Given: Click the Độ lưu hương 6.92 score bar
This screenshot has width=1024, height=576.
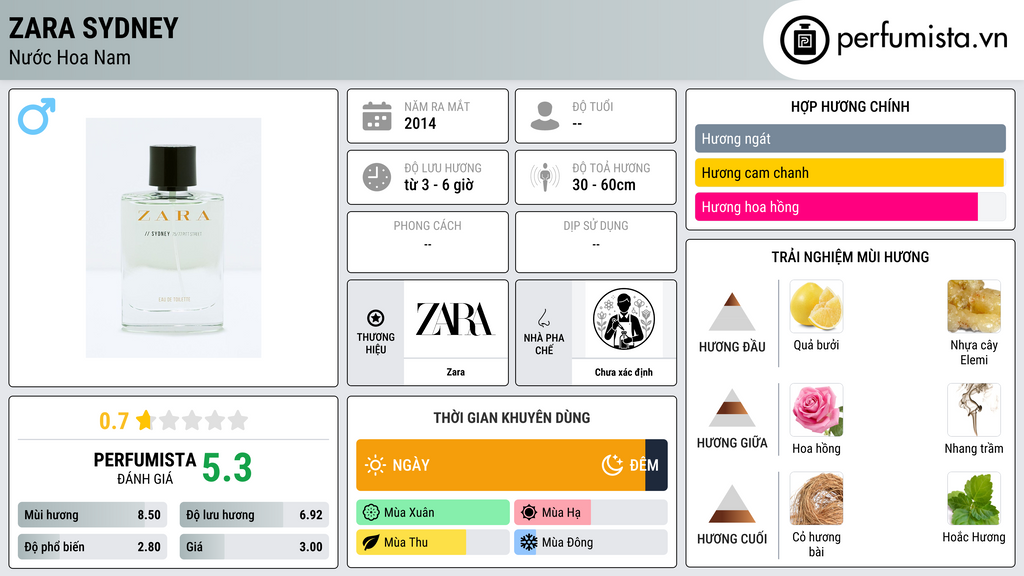Looking at the screenshot, I should pos(254,515).
